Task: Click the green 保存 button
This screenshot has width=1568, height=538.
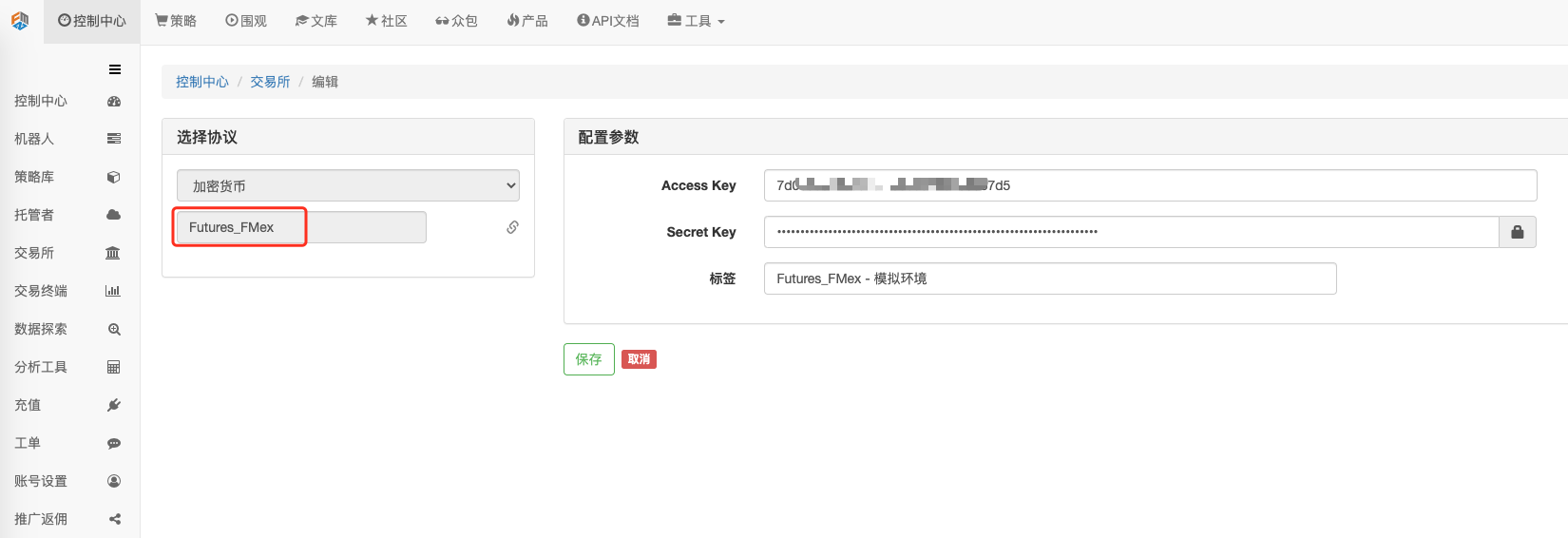Action: click(x=588, y=359)
